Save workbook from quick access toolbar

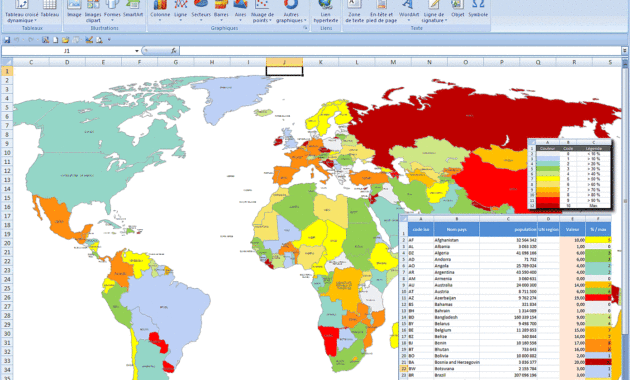coord(7,40)
